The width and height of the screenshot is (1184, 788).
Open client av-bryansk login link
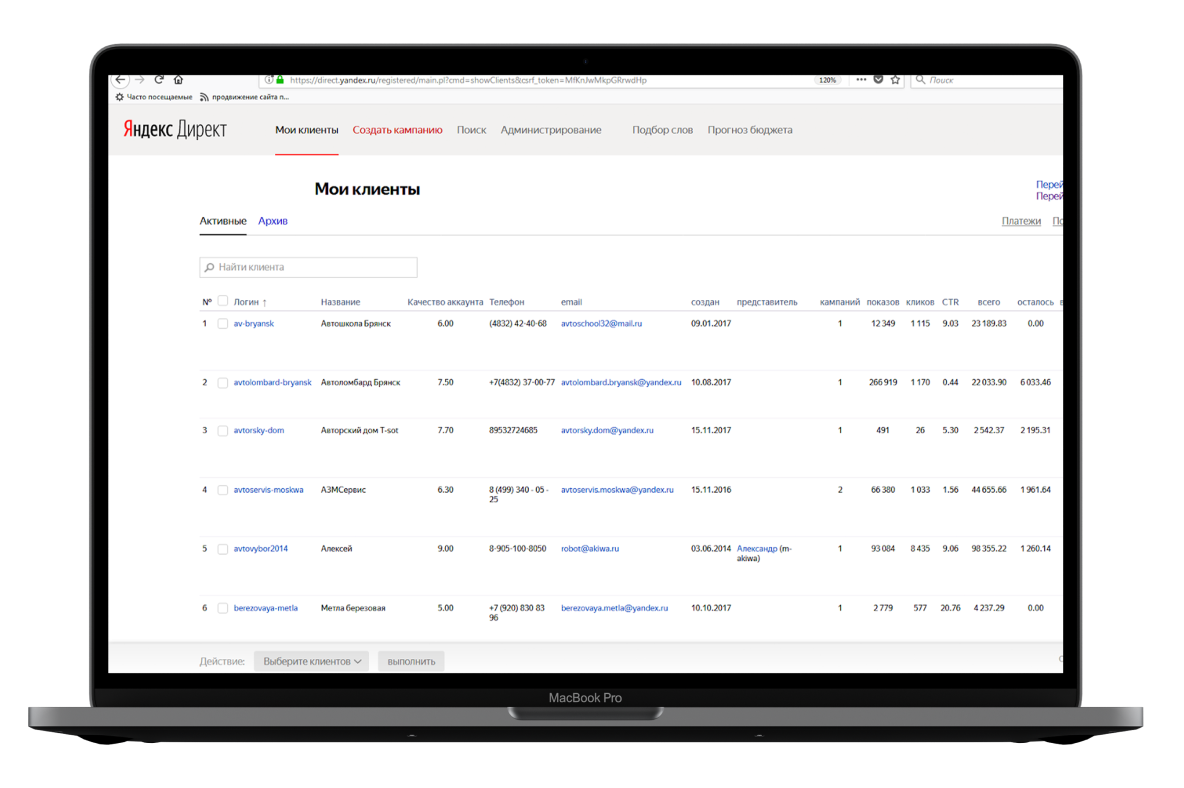click(x=254, y=323)
